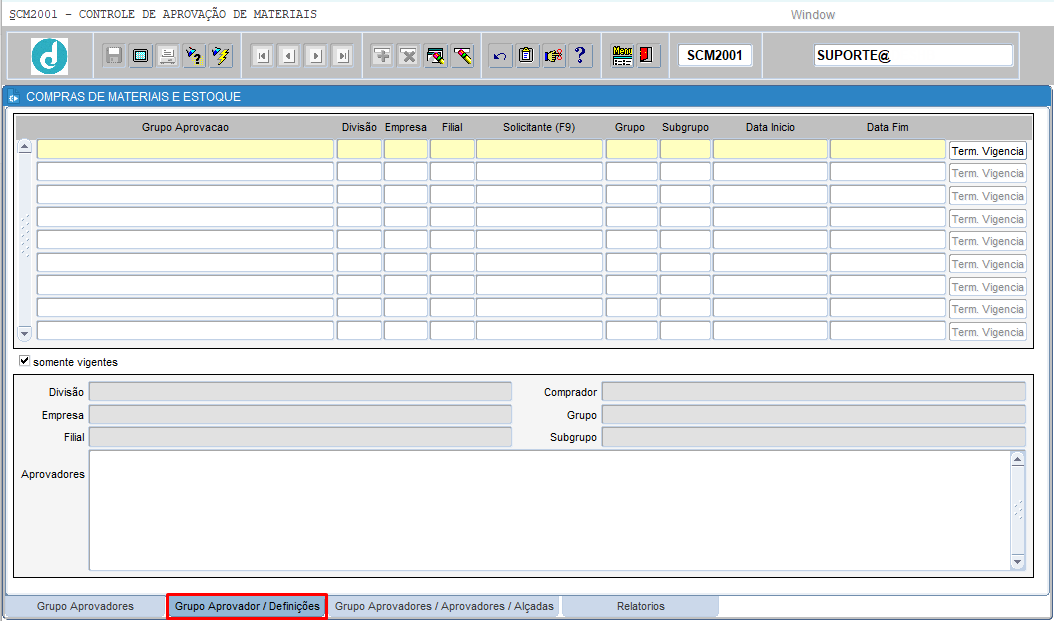Click the SCM2001 program code field
The image size is (1054, 621).
pyautogui.click(x=715, y=56)
